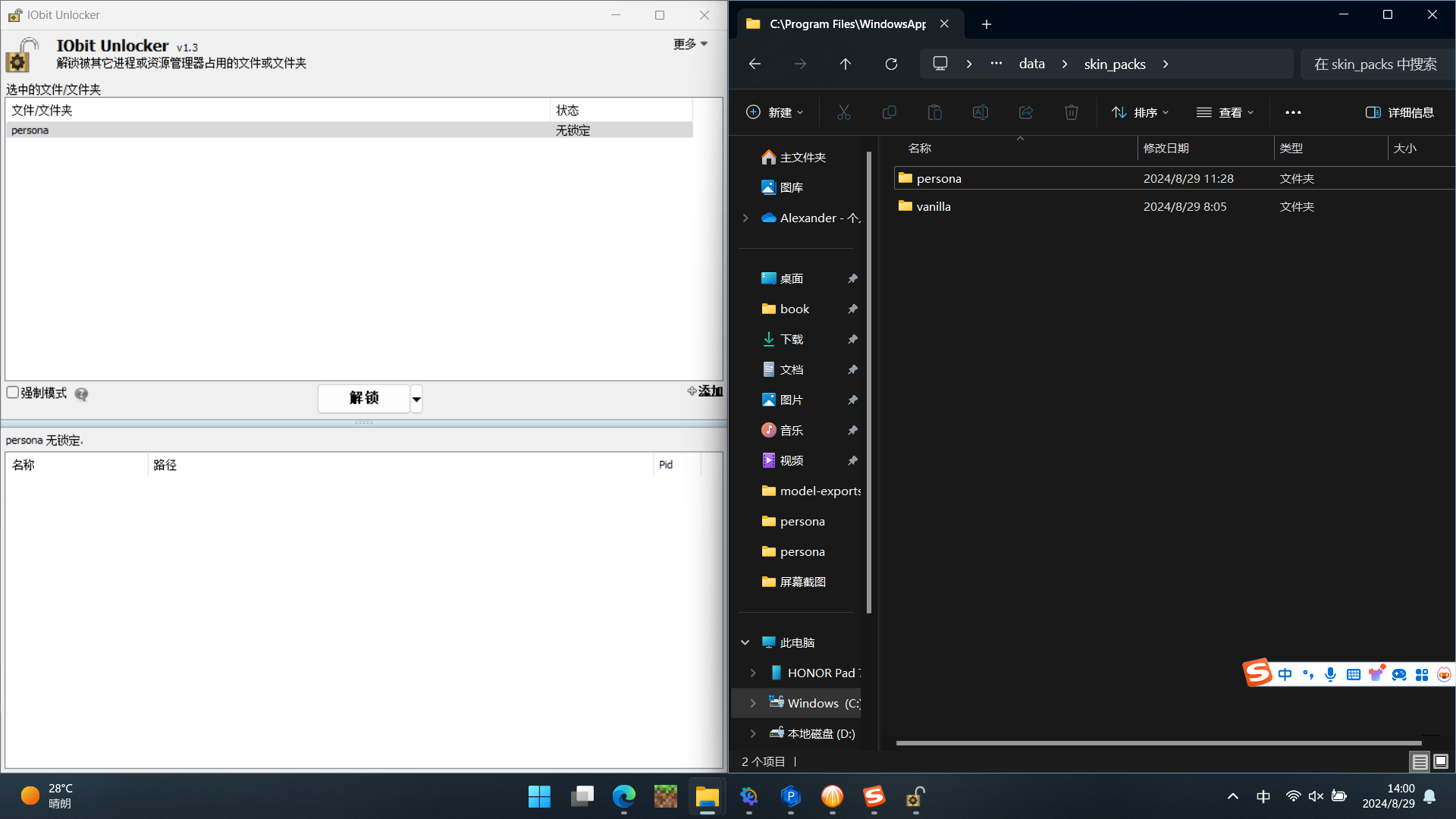The width and height of the screenshot is (1456, 819).
Task: Open the see-more ellipsis menu in Explorer
Action: (1293, 112)
